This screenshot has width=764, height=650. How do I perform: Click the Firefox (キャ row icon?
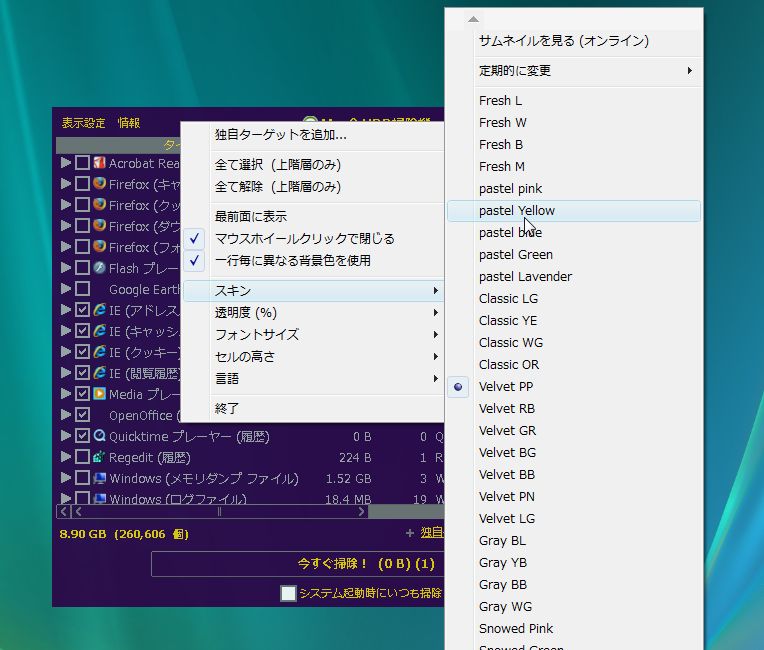tap(99, 183)
